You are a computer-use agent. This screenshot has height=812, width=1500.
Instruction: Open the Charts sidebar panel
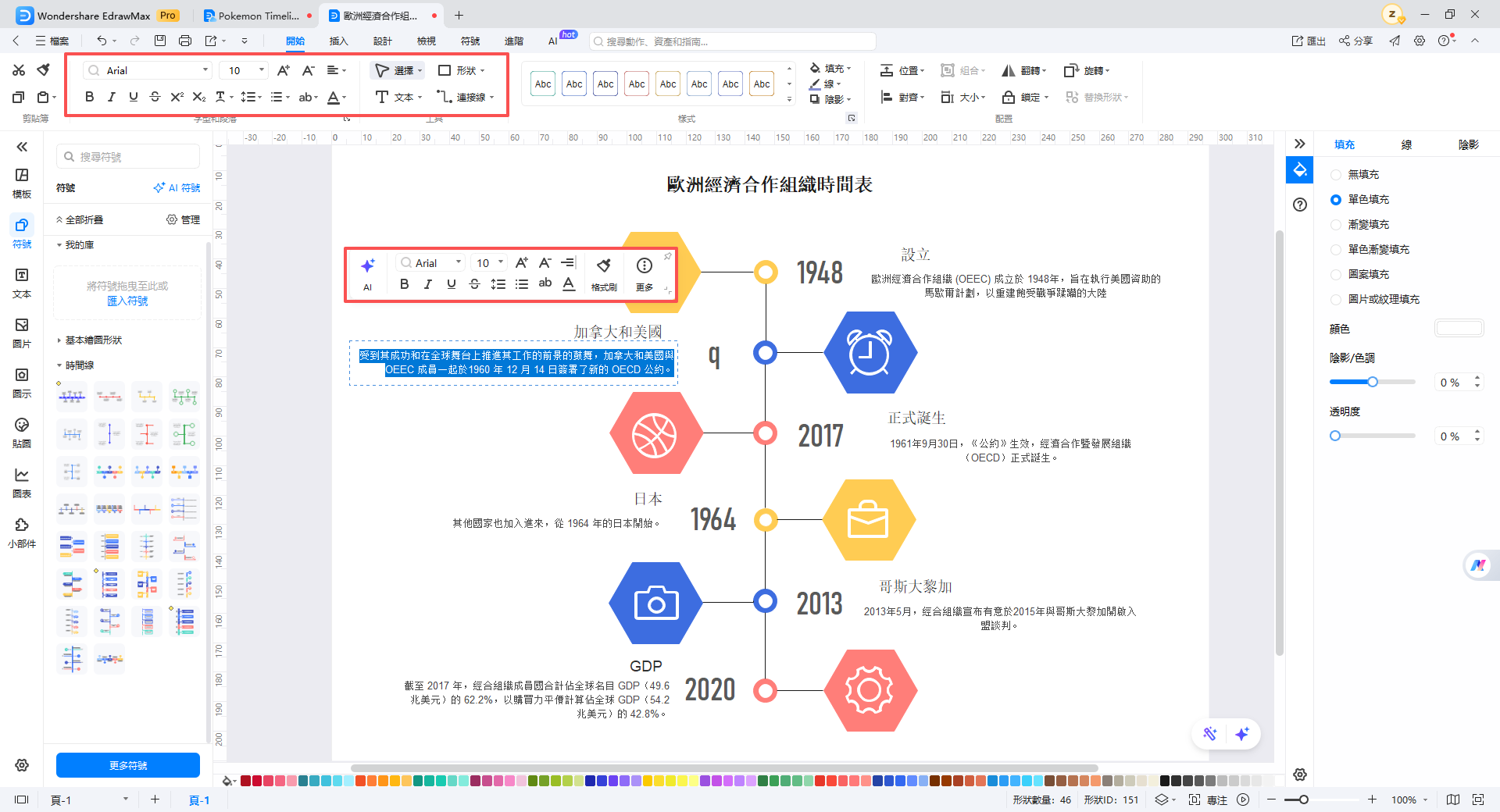22,483
